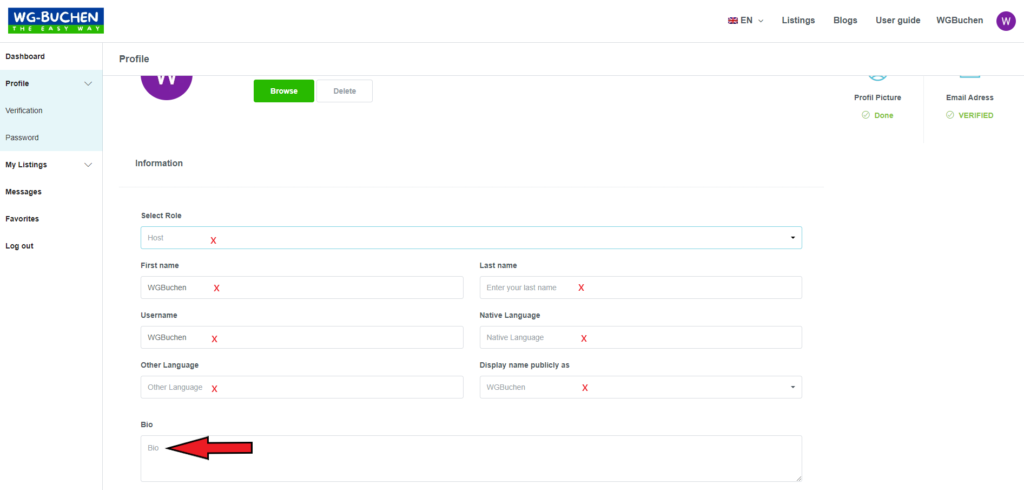Screen dimensions: 1024x490
Task: Open the Select Role dropdown
Action: (x=471, y=238)
